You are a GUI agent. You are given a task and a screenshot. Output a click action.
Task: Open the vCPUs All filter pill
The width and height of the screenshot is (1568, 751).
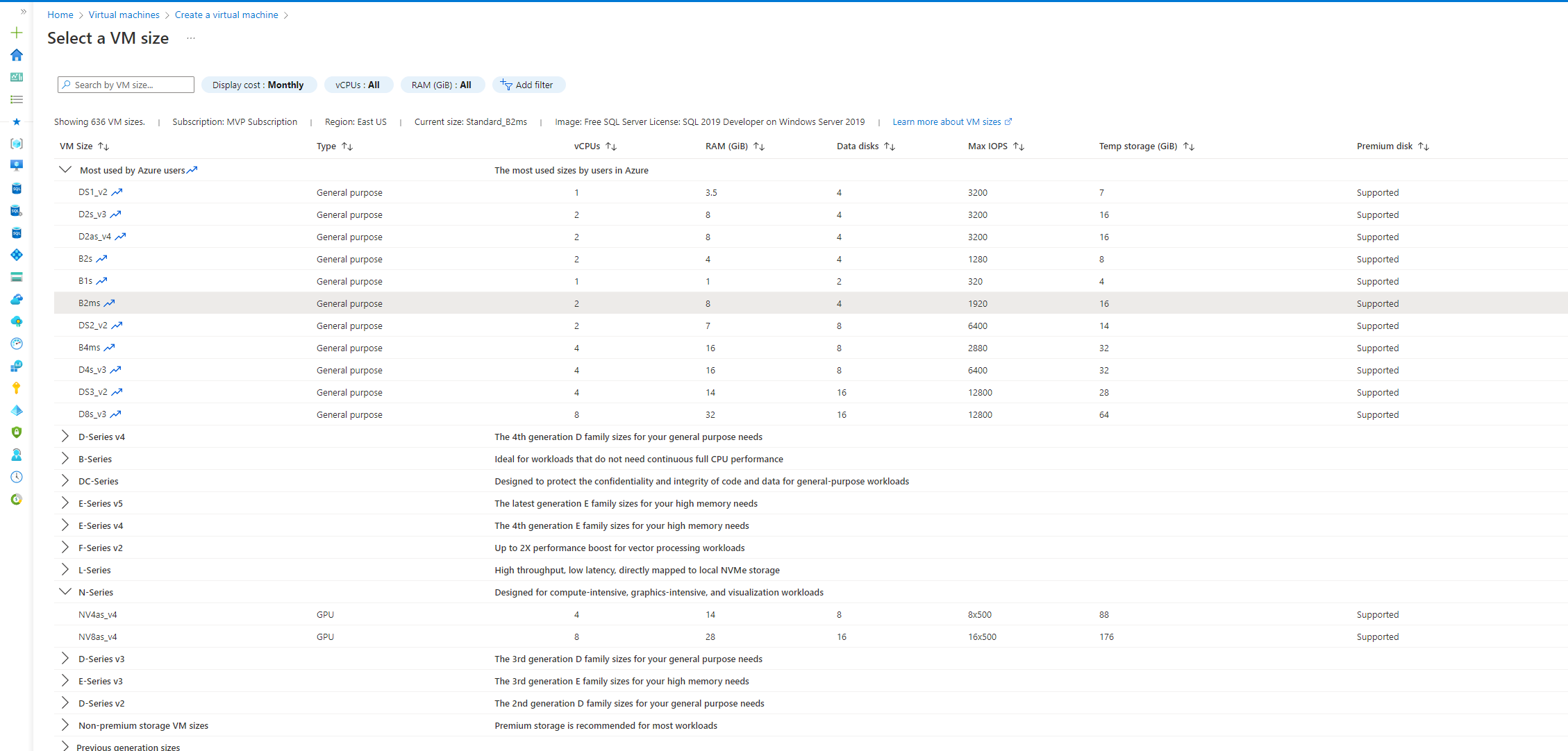click(x=358, y=85)
